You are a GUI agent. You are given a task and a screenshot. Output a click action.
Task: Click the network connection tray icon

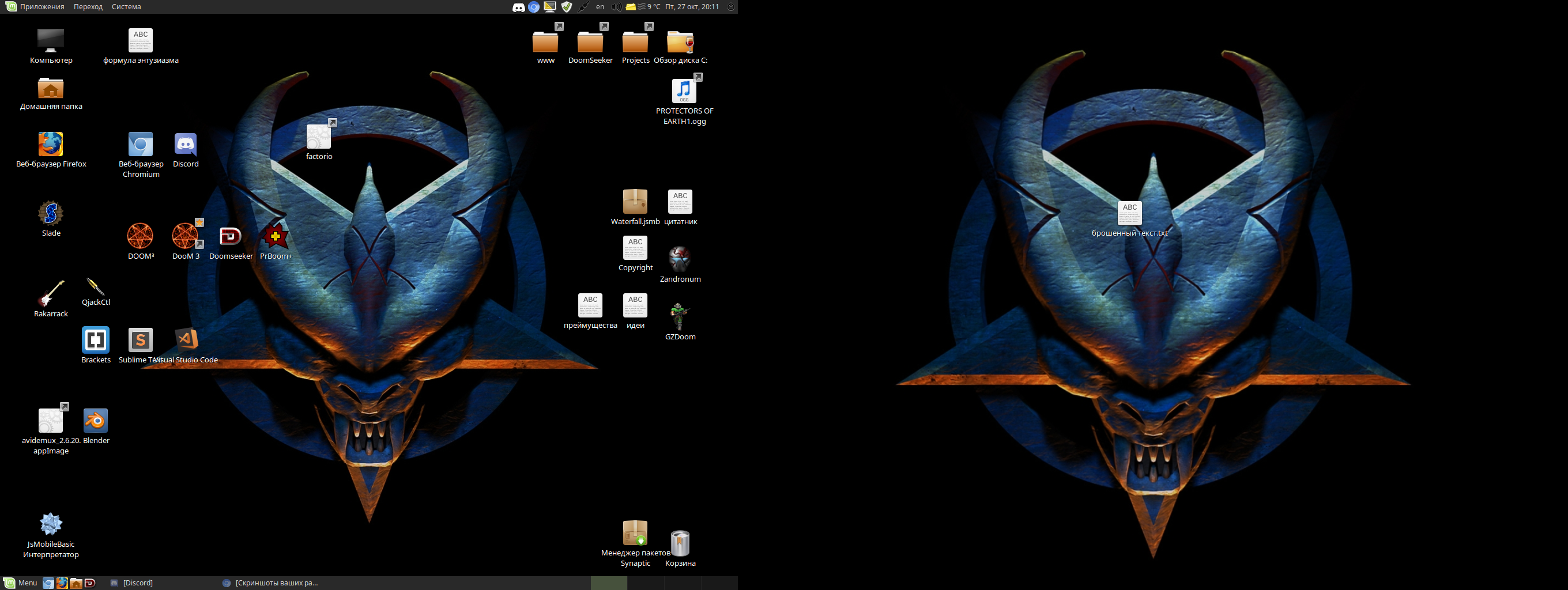point(583,7)
